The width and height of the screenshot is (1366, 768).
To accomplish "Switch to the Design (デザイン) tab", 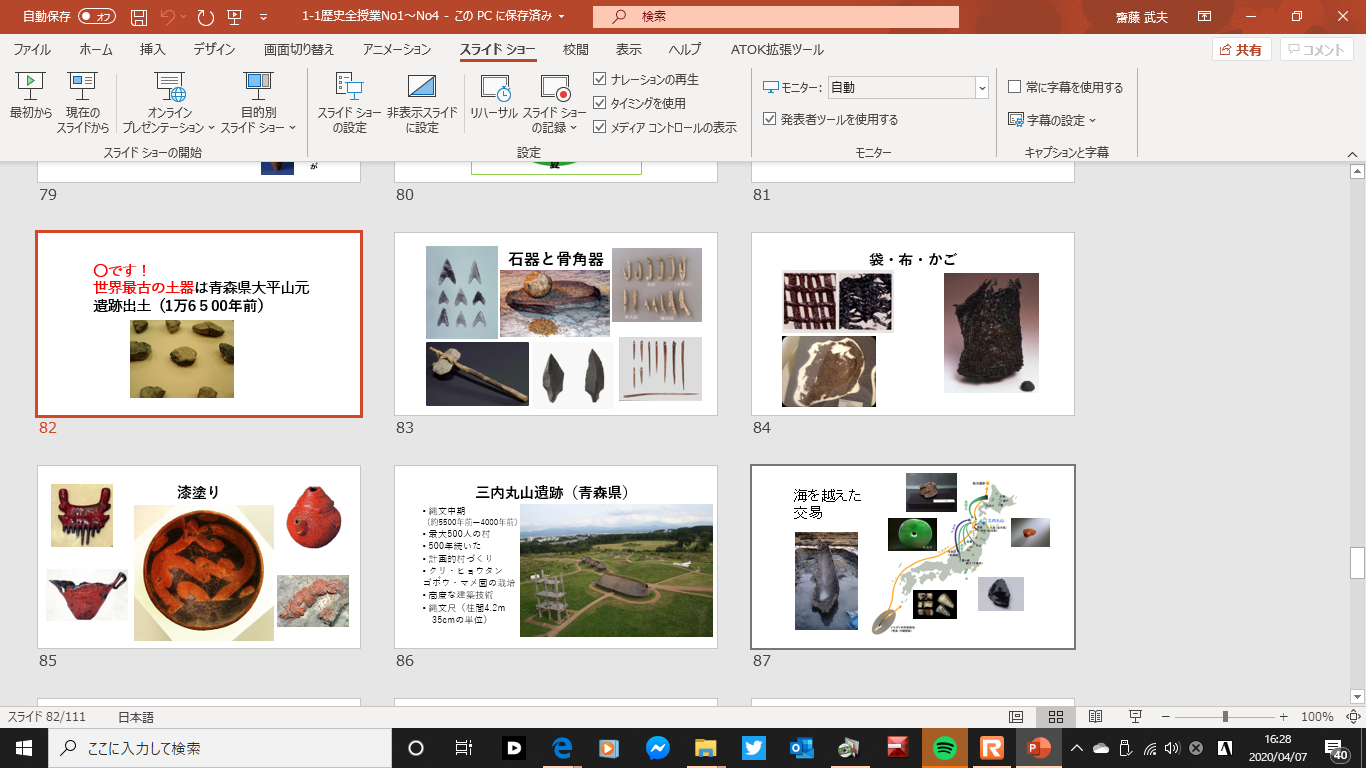I will pyautogui.click(x=214, y=50).
